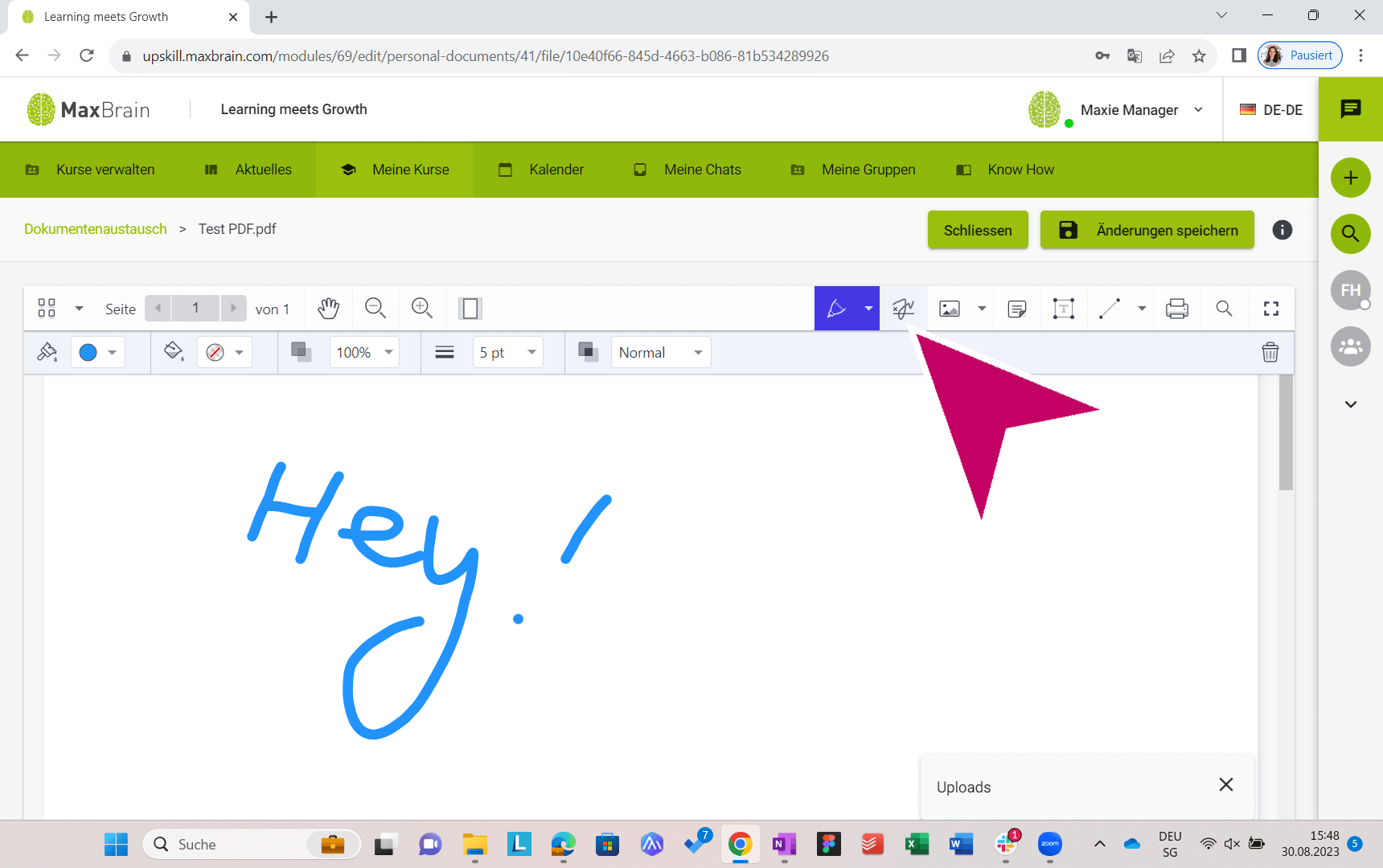
Task: Go to the next page
Action: pos(233,308)
